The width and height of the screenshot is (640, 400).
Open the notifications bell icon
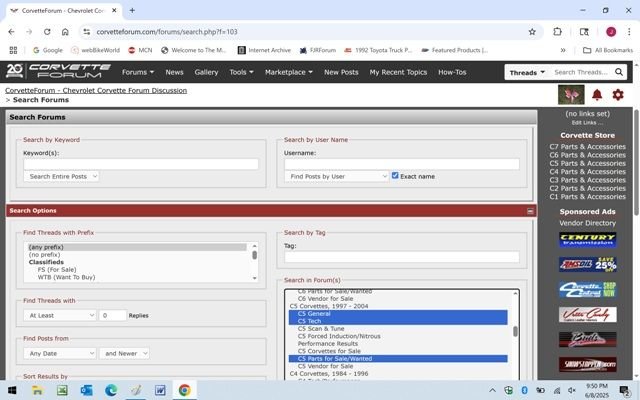click(x=597, y=95)
